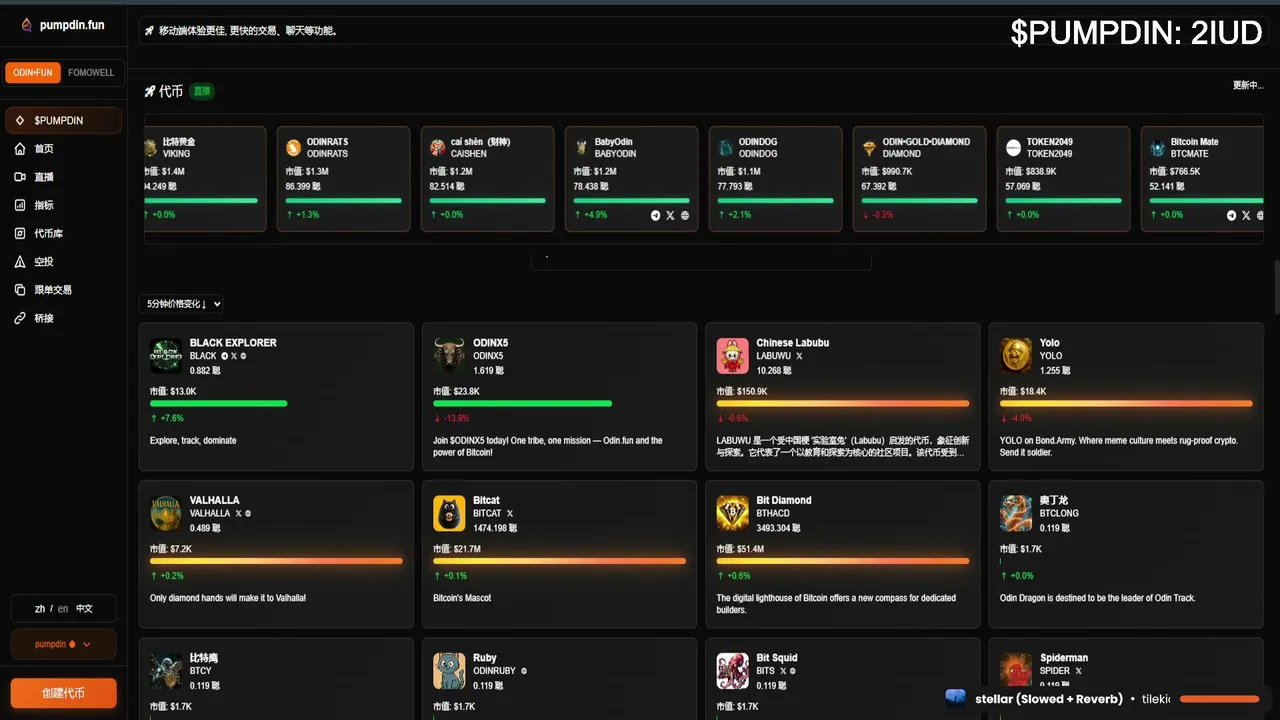Click the 比特鹰 BTCY token name
This screenshot has height=720, width=1280.
[x=204, y=658]
